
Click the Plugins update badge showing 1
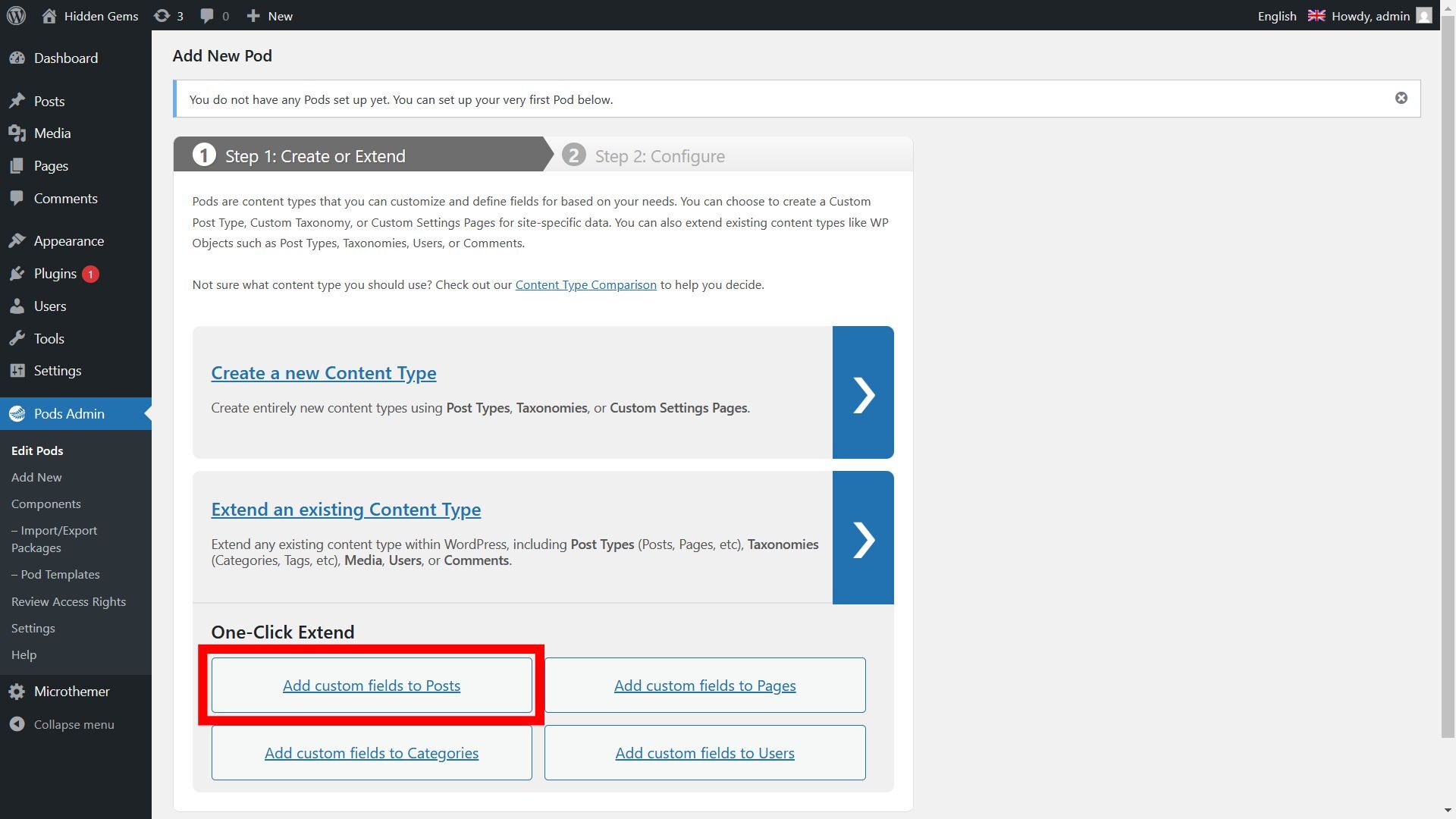[x=90, y=275]
